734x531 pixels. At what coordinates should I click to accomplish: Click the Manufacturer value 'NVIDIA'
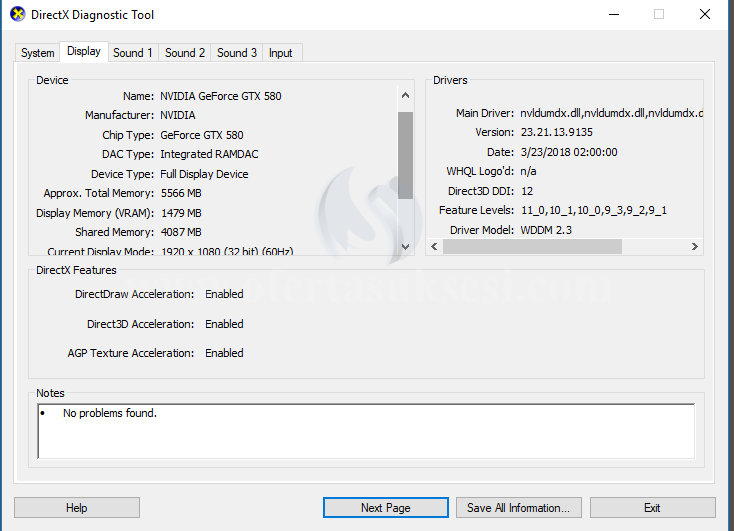click(178, 115)
